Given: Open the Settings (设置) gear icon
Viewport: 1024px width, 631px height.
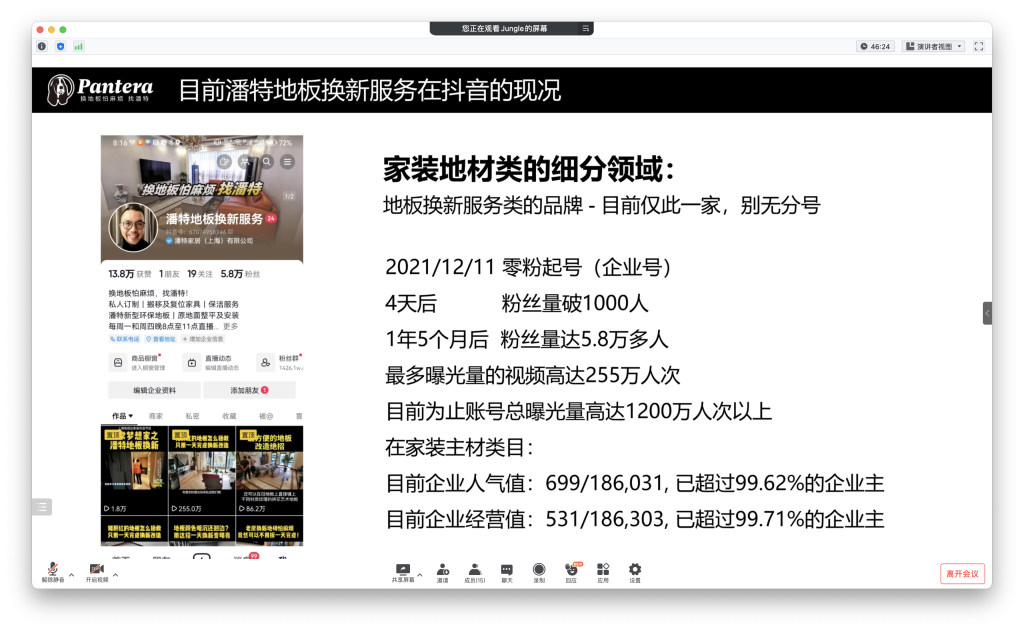Looking at the screenshot, I should click(635, 572).
